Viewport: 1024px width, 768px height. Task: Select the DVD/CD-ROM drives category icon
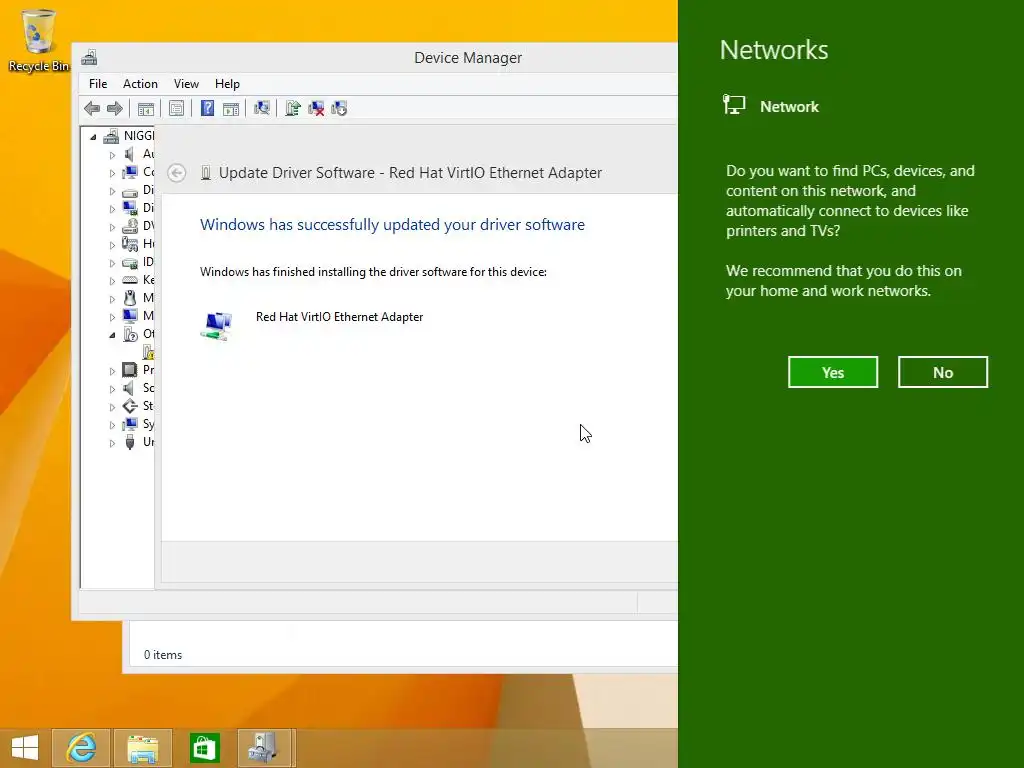pyautogui.click(x=130, y=227)
